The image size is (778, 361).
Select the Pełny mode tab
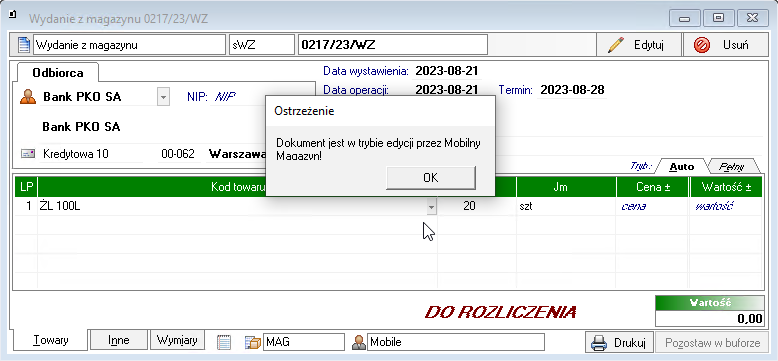tap(731, 167)
